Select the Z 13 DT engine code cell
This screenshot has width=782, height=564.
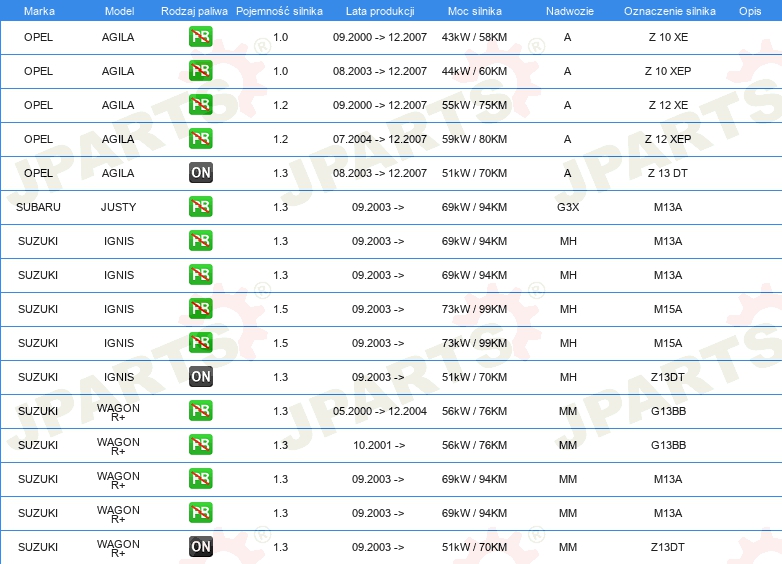[x=668, y=173]
